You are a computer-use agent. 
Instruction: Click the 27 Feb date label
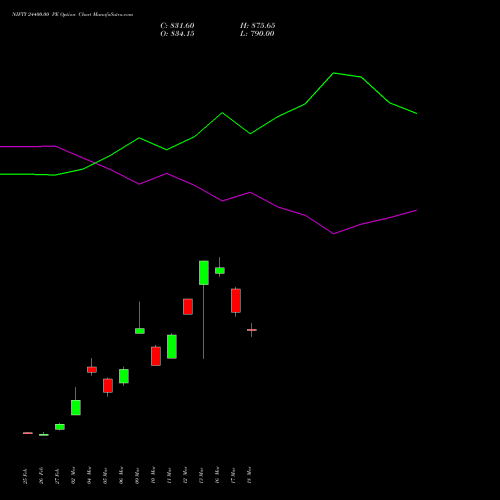58,476
